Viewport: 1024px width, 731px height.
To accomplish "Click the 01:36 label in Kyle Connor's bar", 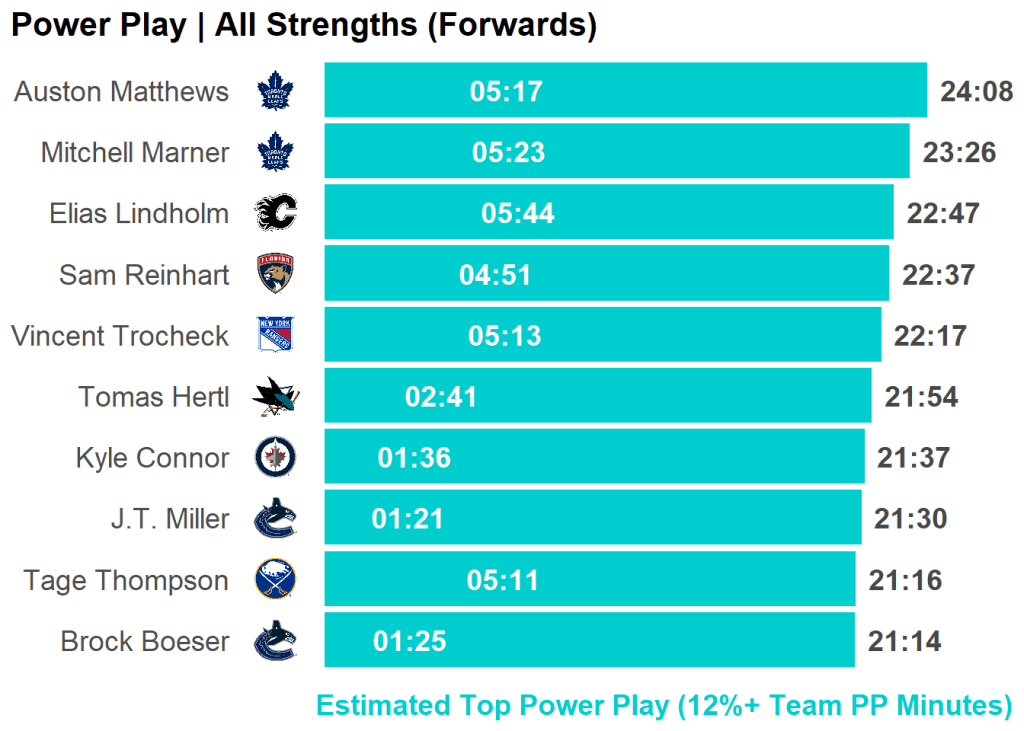I will (x=414, y=458).
